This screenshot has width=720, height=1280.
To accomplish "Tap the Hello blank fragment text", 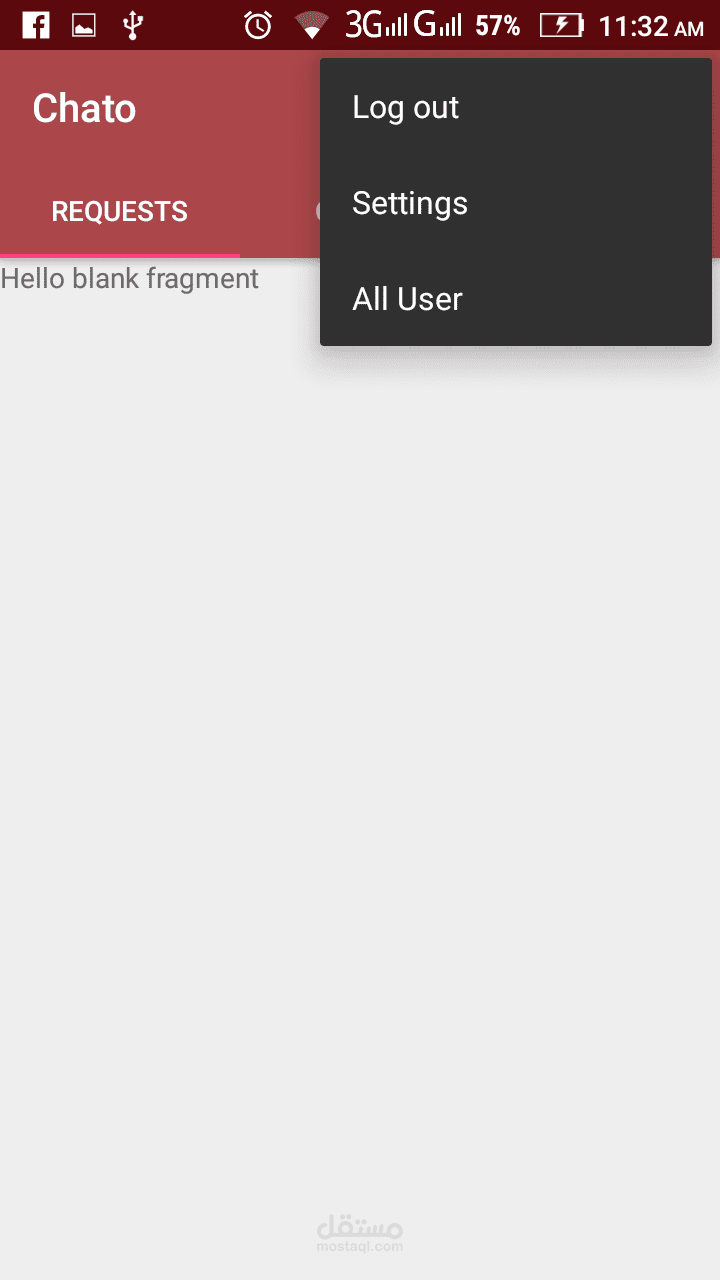I will coord(130,278).
